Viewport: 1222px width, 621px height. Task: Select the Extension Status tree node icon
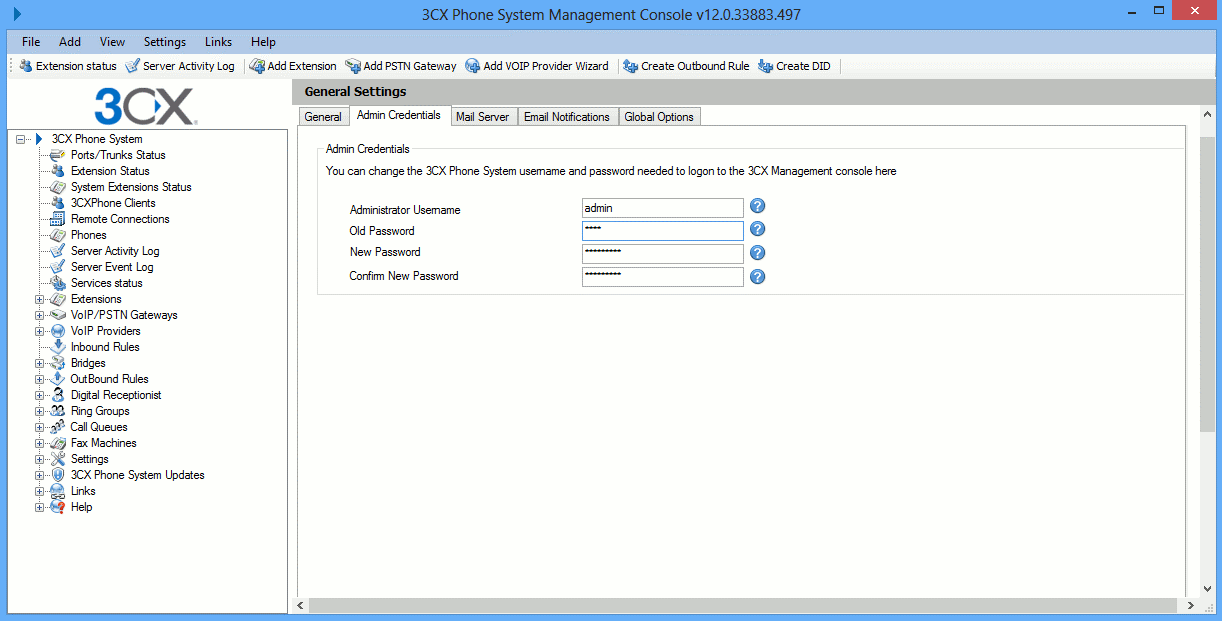coord(58,171)
